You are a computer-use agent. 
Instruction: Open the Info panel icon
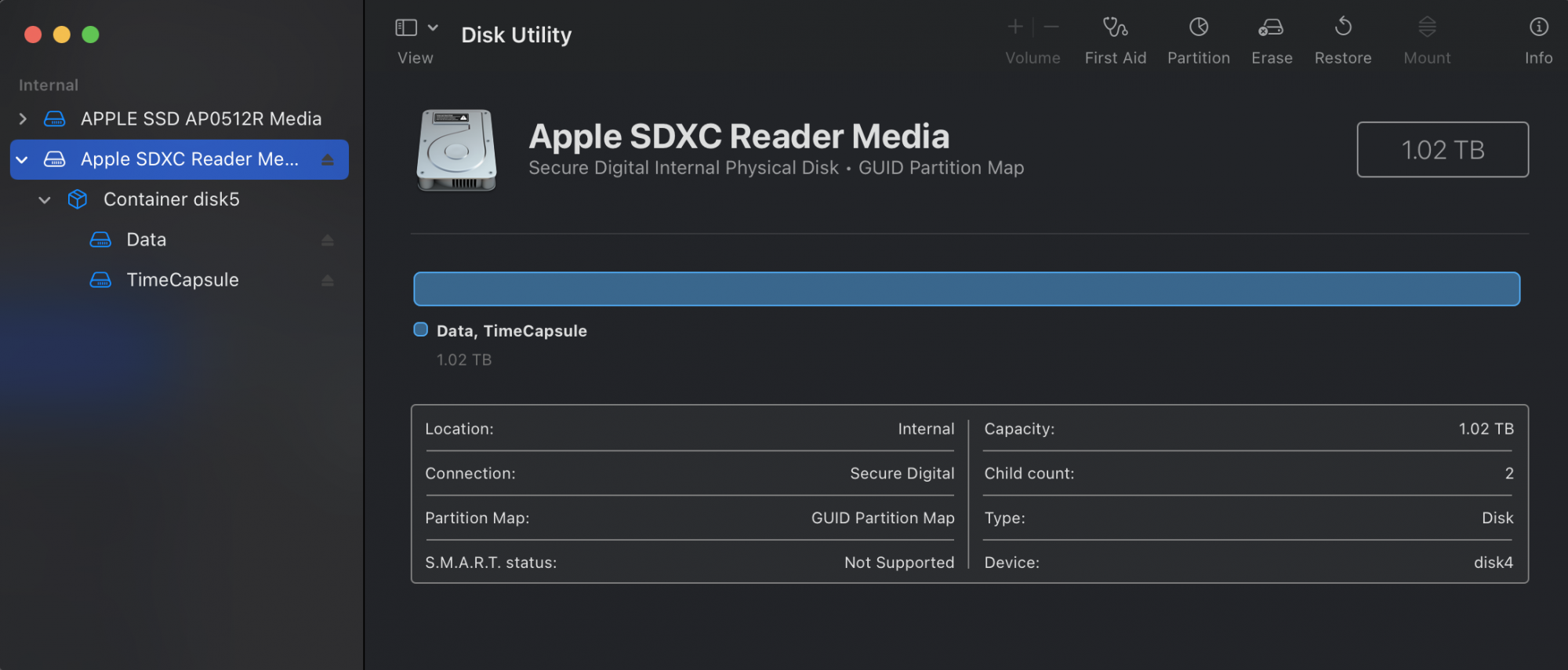pyautogui.click(x=1539, y=27)
